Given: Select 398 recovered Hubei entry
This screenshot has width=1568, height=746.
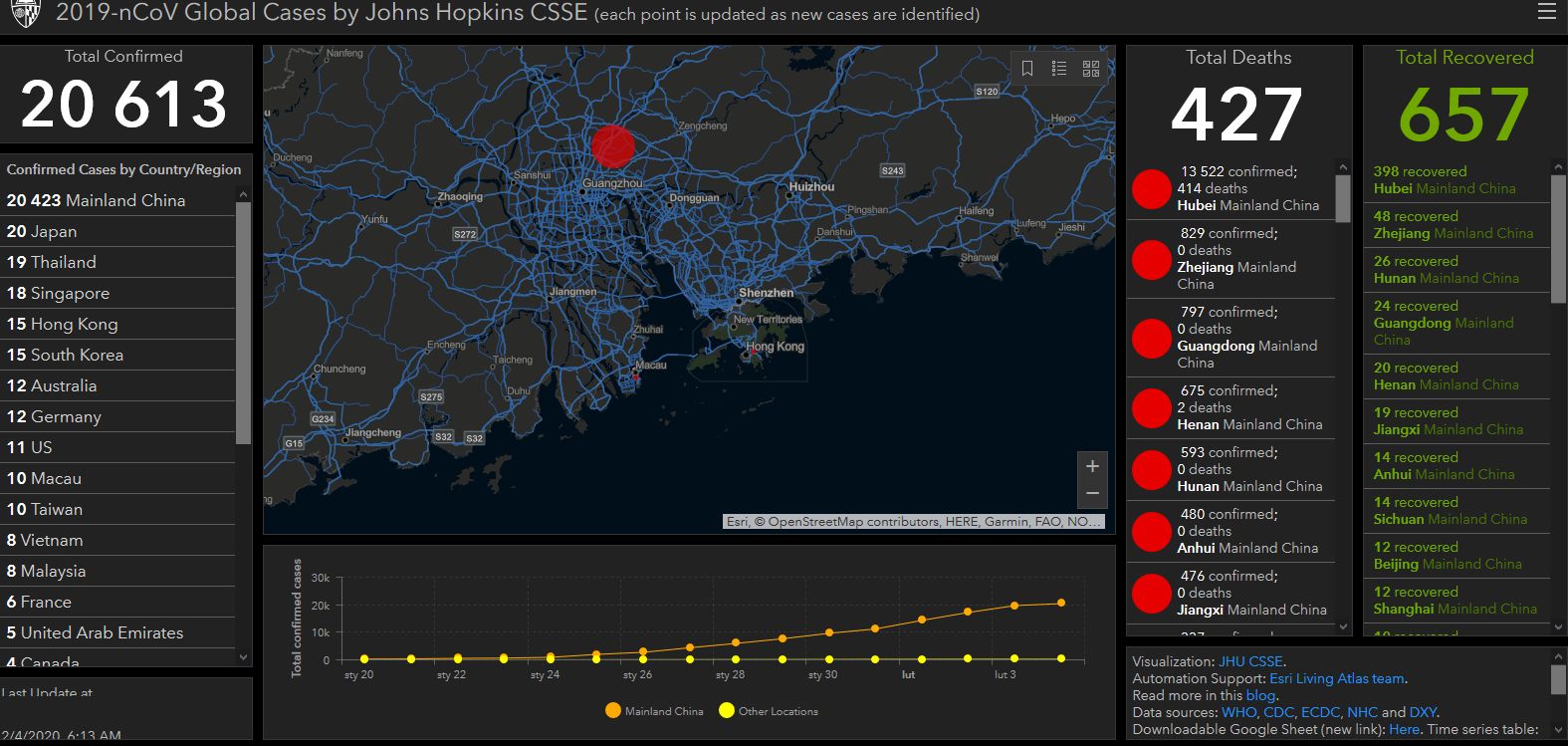Looking at the screenshot, I should [x=1456, y=180].
